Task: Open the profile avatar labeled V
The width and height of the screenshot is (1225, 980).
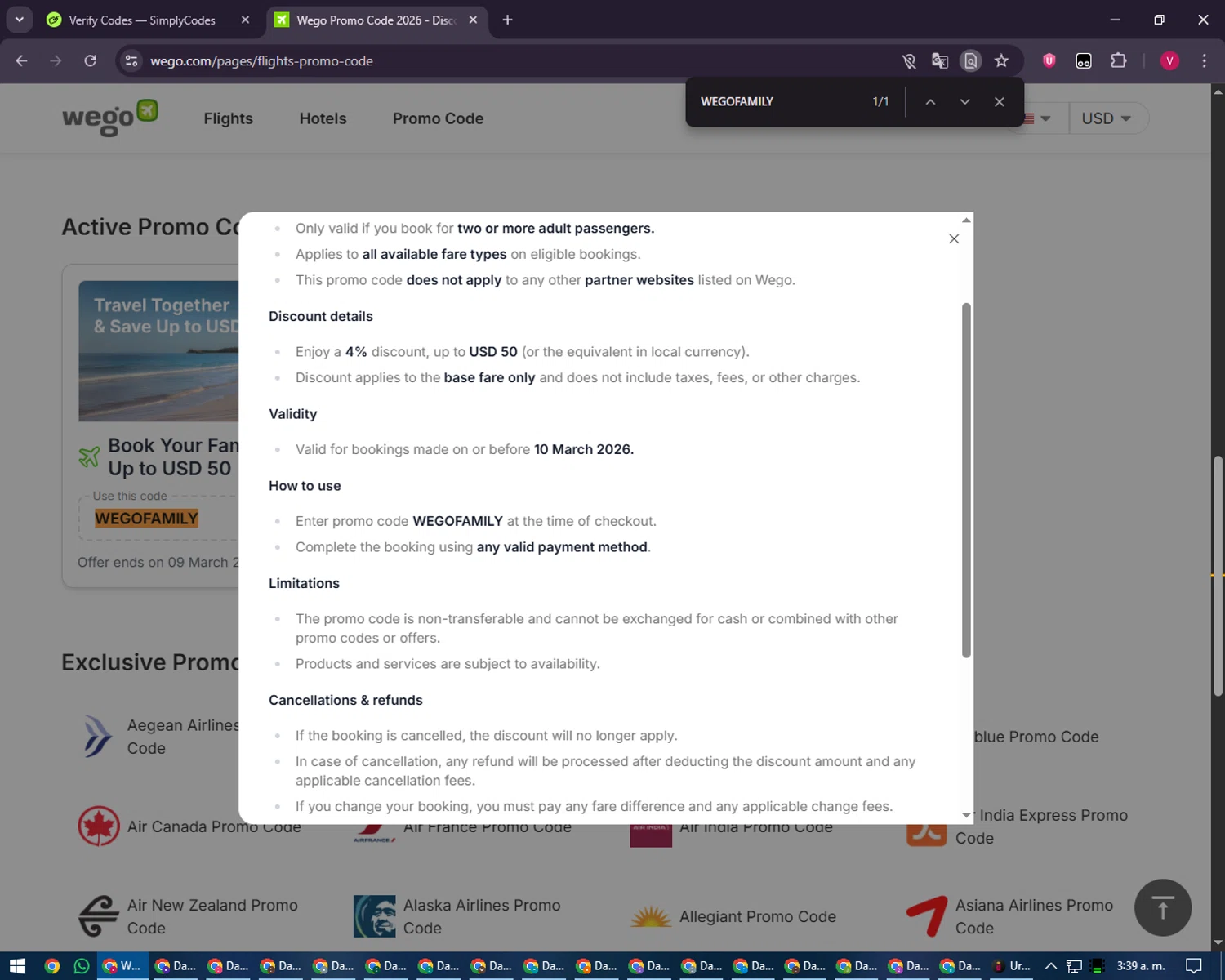Action: (1169, 60)
